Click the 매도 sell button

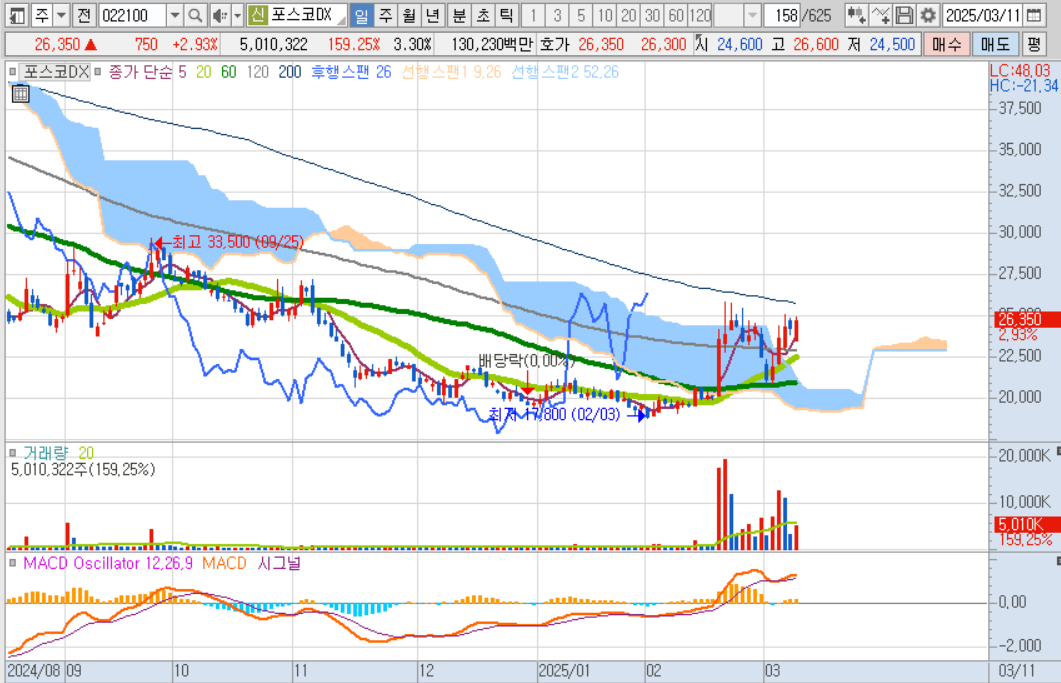[995, 44]
